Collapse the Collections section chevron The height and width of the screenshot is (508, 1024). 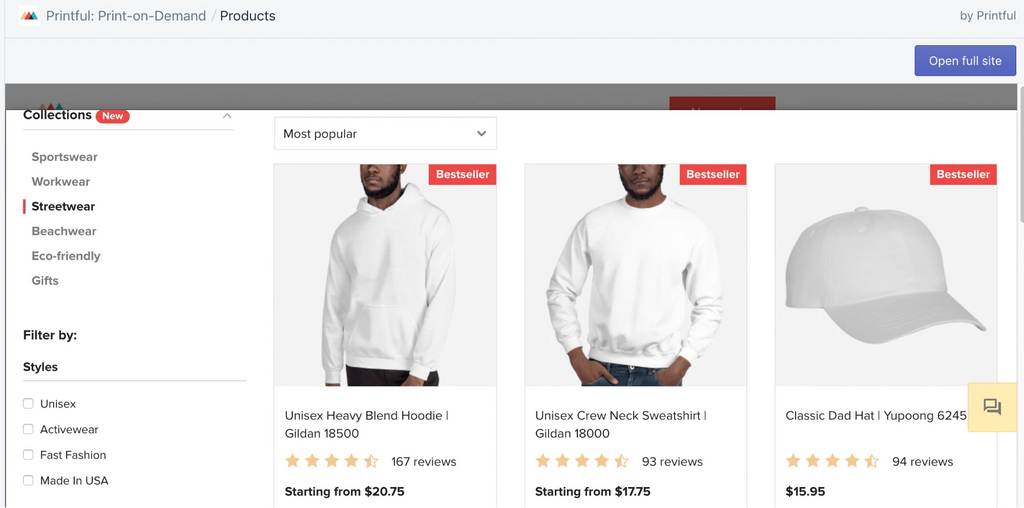[227, 116]
